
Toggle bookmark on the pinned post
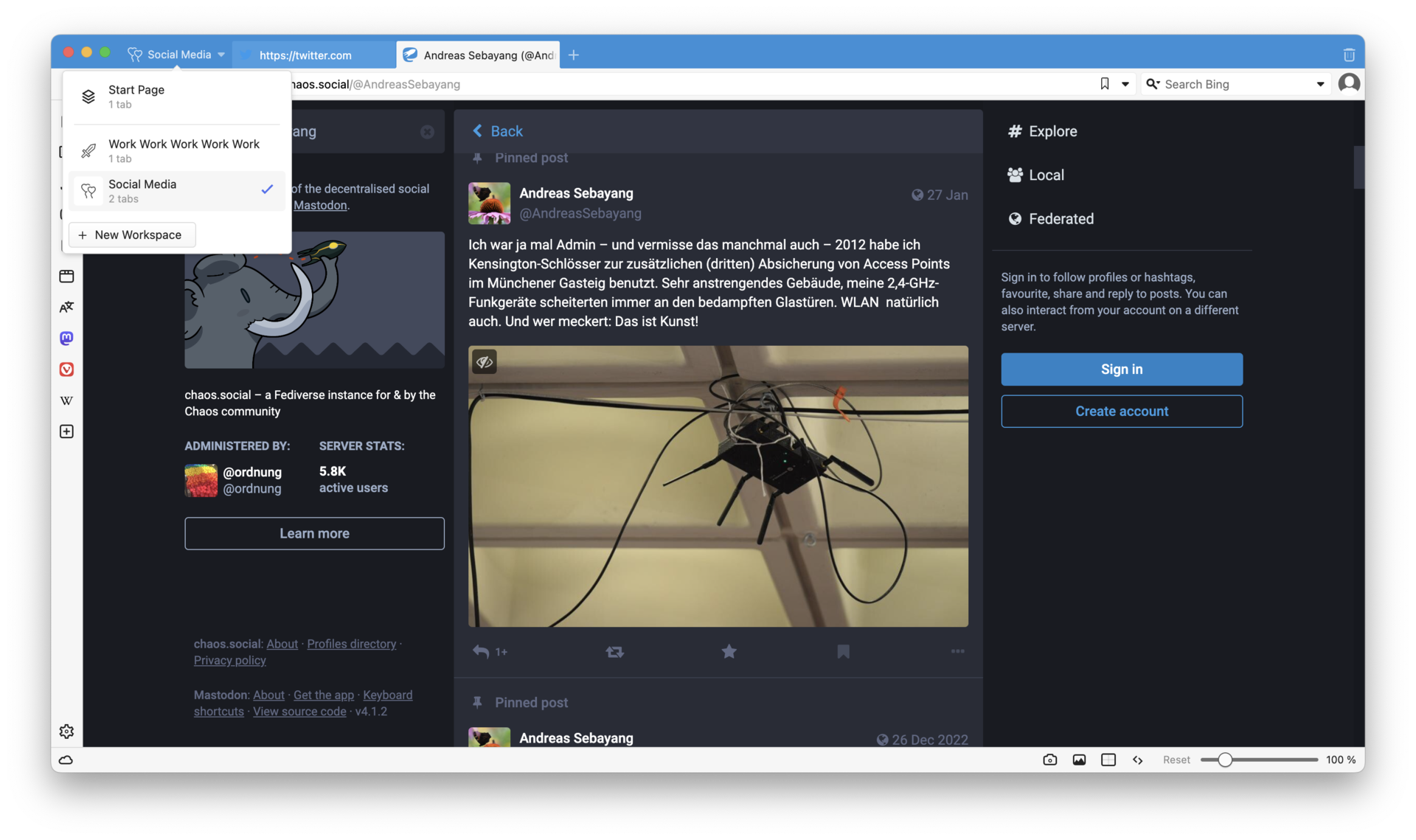pos(843,651)
